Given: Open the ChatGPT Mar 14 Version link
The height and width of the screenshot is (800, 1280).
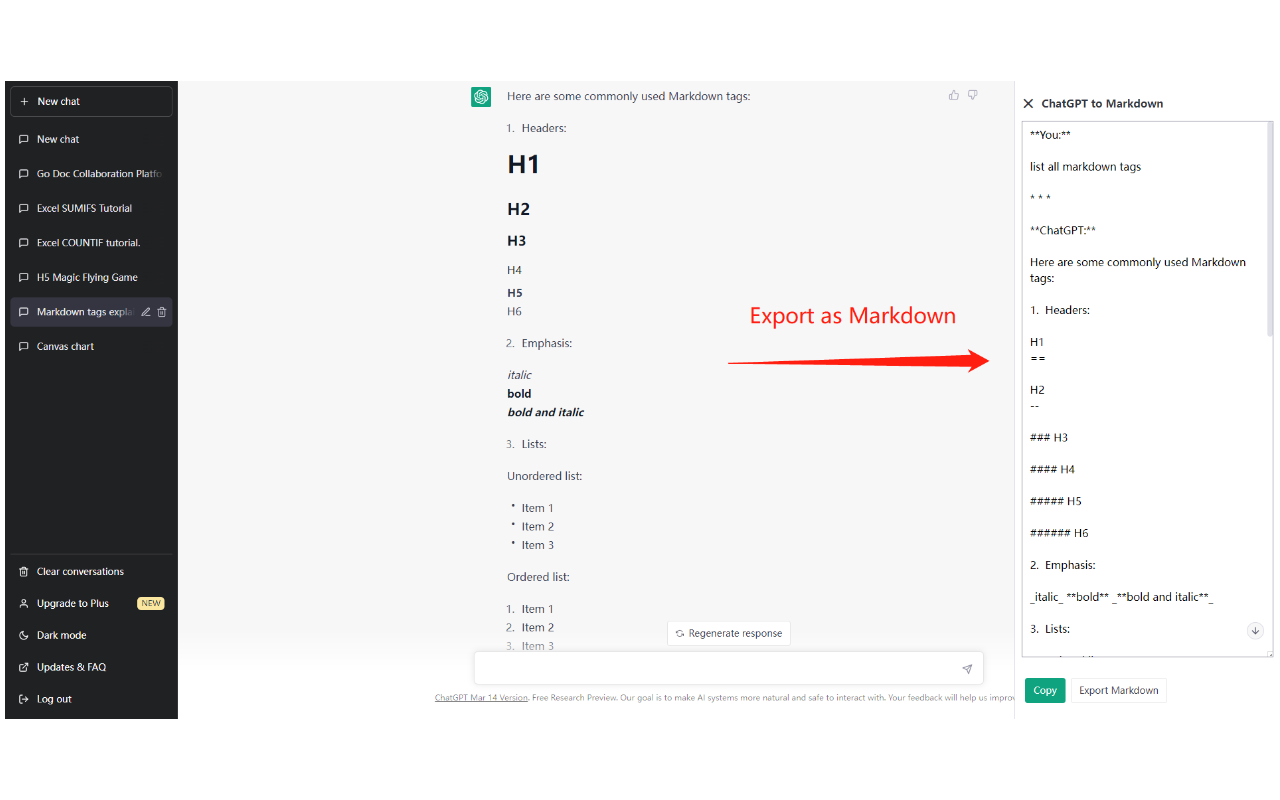Looking at the screenshot, I should click(x=481, y=697).
